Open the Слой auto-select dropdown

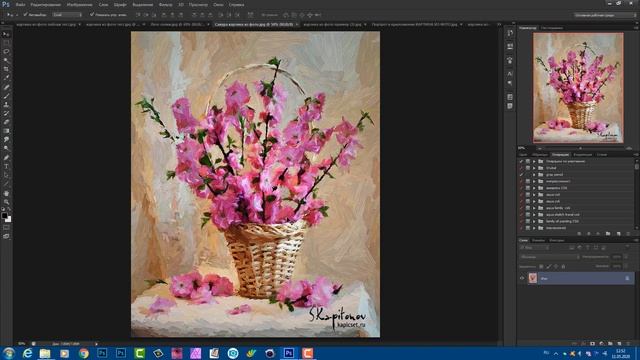67,15
